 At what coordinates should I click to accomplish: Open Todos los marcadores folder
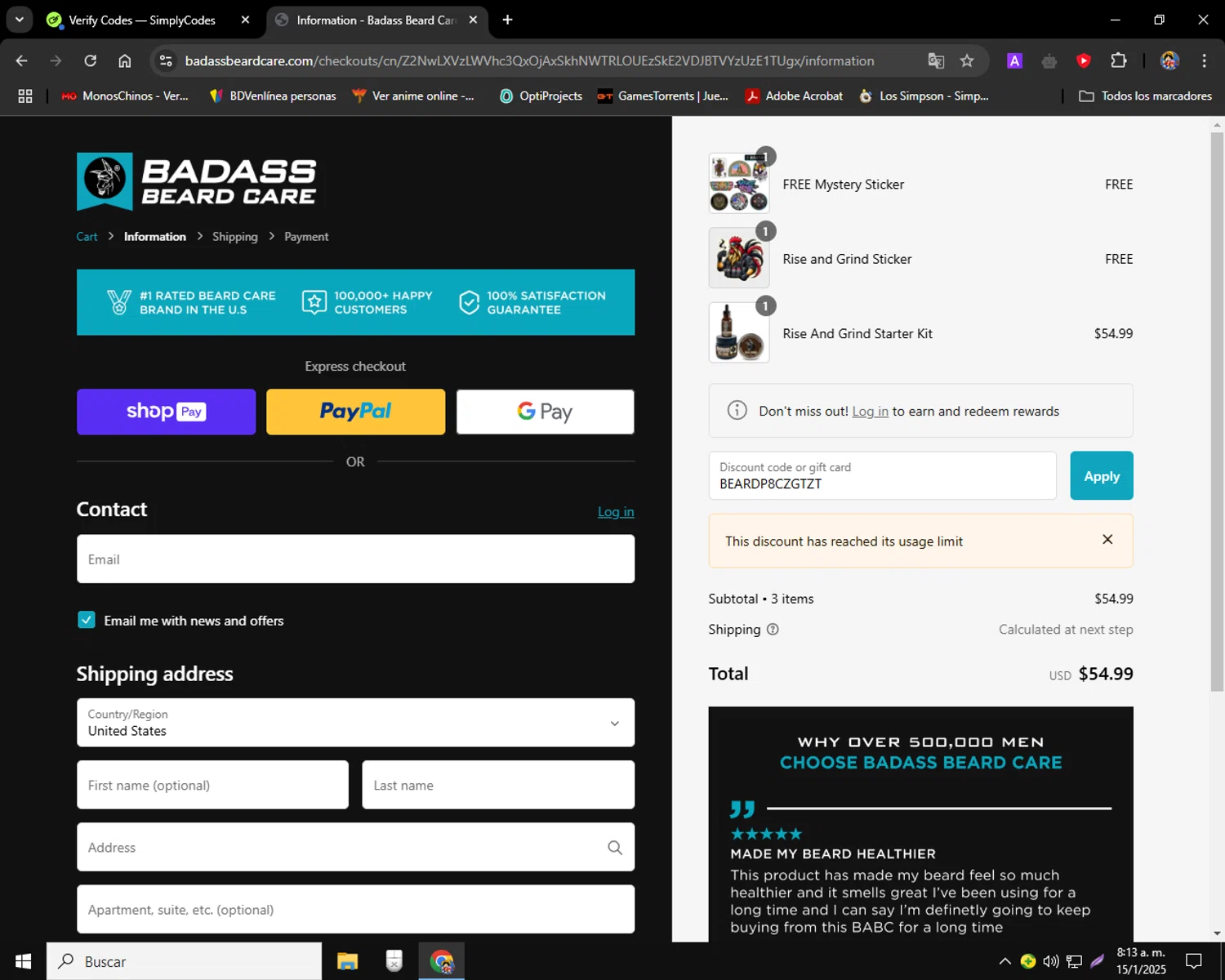[x=1145, y=96]
